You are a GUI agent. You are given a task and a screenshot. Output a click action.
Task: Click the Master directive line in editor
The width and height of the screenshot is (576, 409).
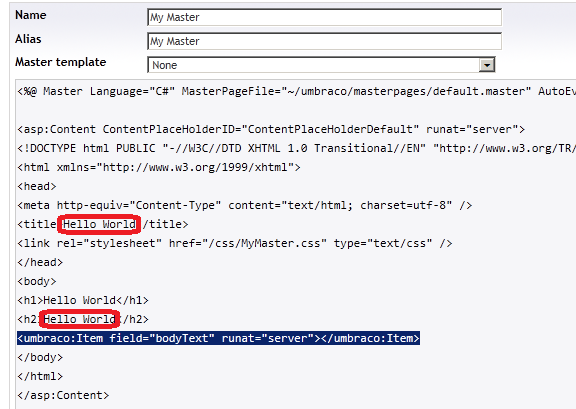click(296, 91)
